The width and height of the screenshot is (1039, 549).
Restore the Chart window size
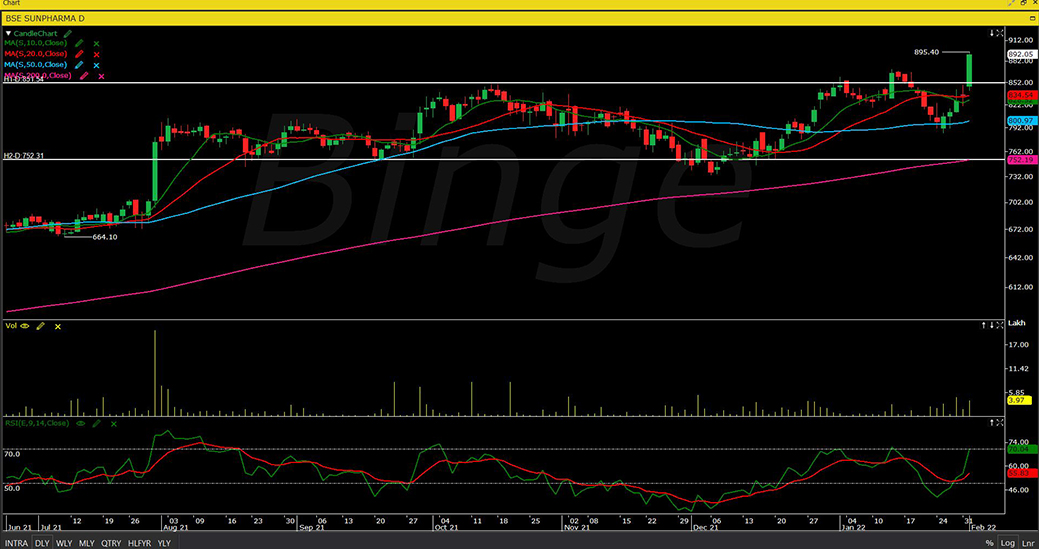point(1024,3)
